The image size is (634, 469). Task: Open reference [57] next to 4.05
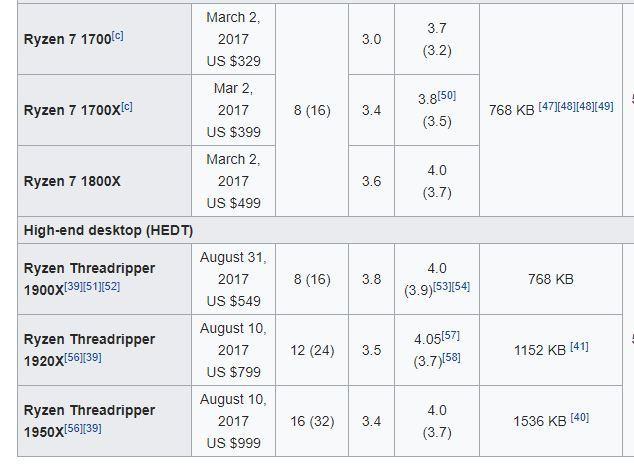(x=450, y=336)
